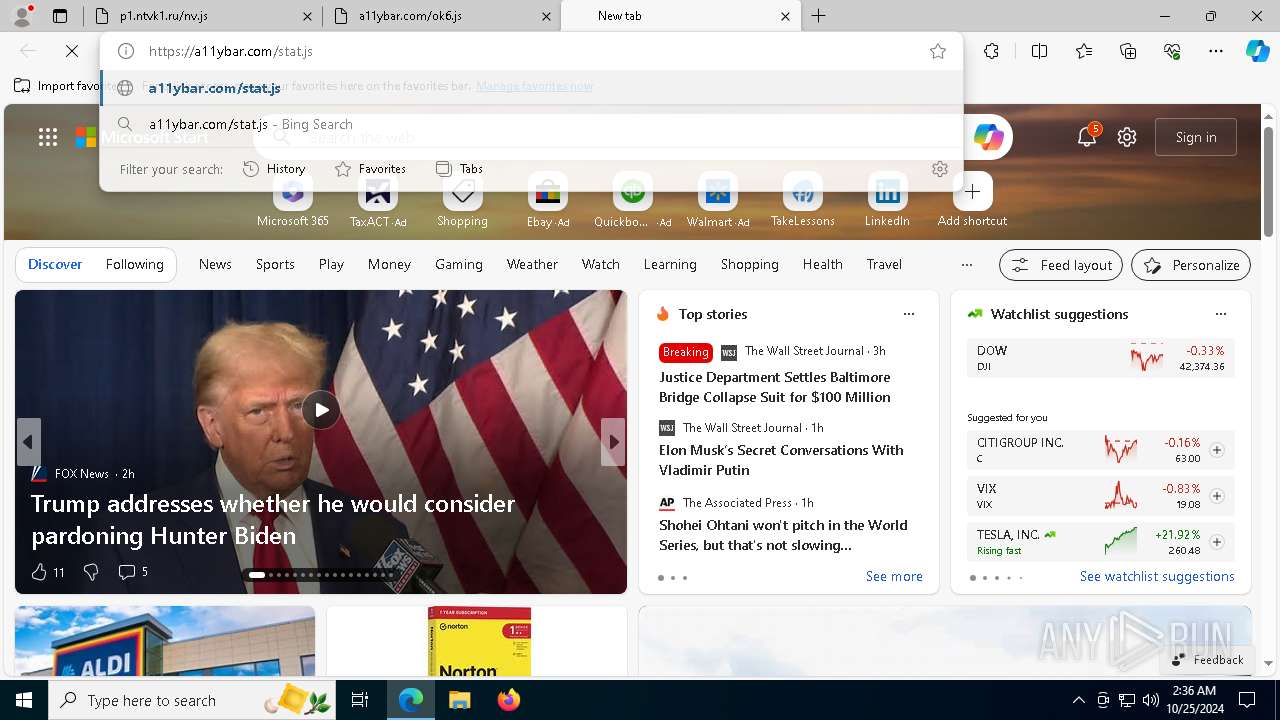Open the Favorites hub icon
Image resolution: width=1280 pixels, height=720 pixels.
point(1084,51)
